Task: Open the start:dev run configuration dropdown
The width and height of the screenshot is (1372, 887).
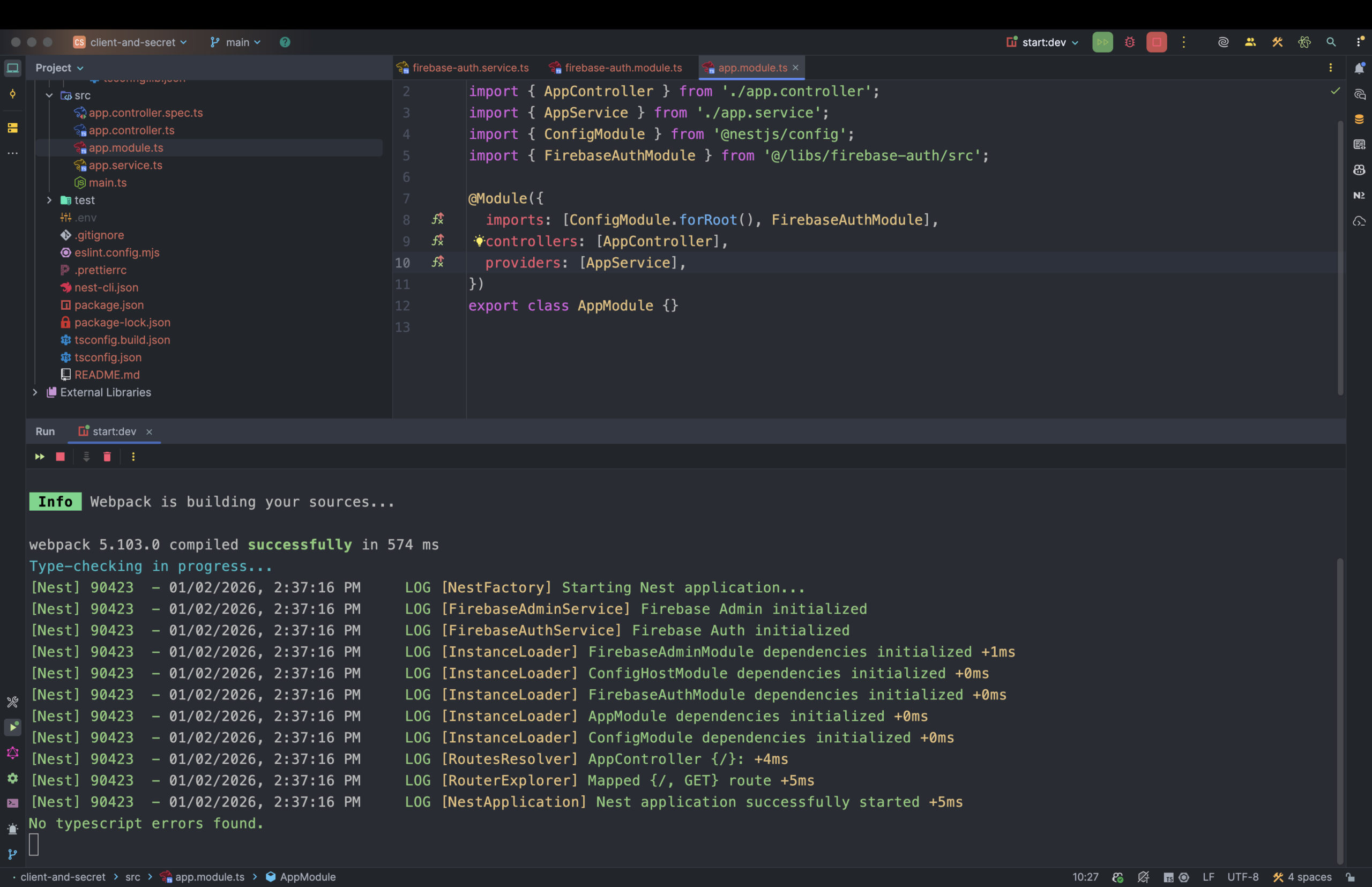Action: point(1043,42)
